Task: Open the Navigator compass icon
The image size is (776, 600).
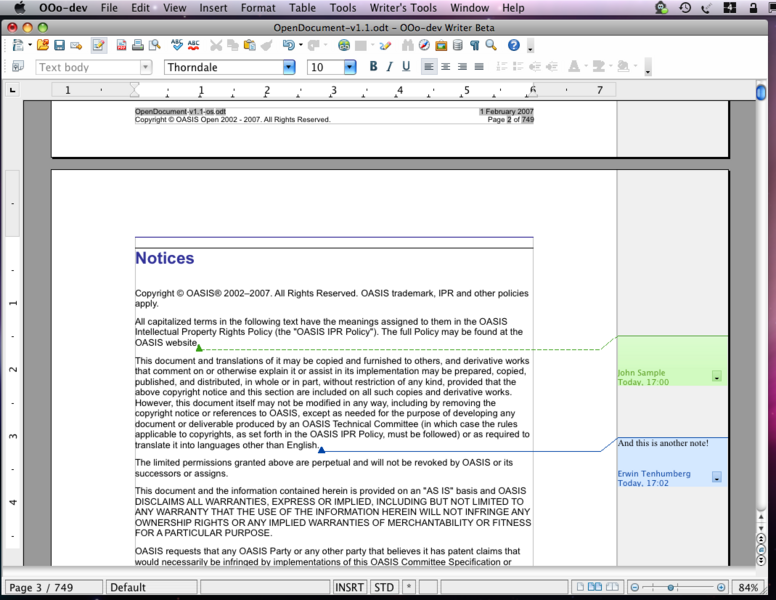Action: click(425, 46)
